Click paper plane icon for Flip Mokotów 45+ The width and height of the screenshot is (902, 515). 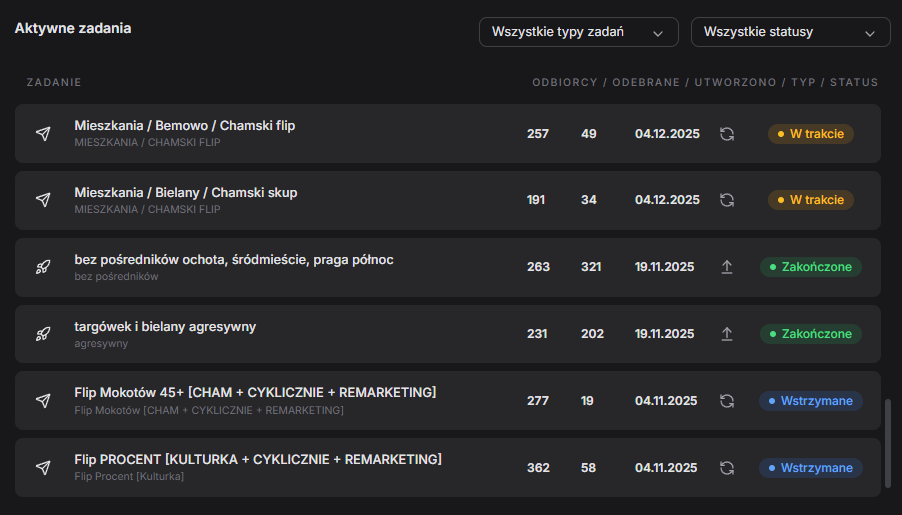pyautogui.click(x=43, y=401)
